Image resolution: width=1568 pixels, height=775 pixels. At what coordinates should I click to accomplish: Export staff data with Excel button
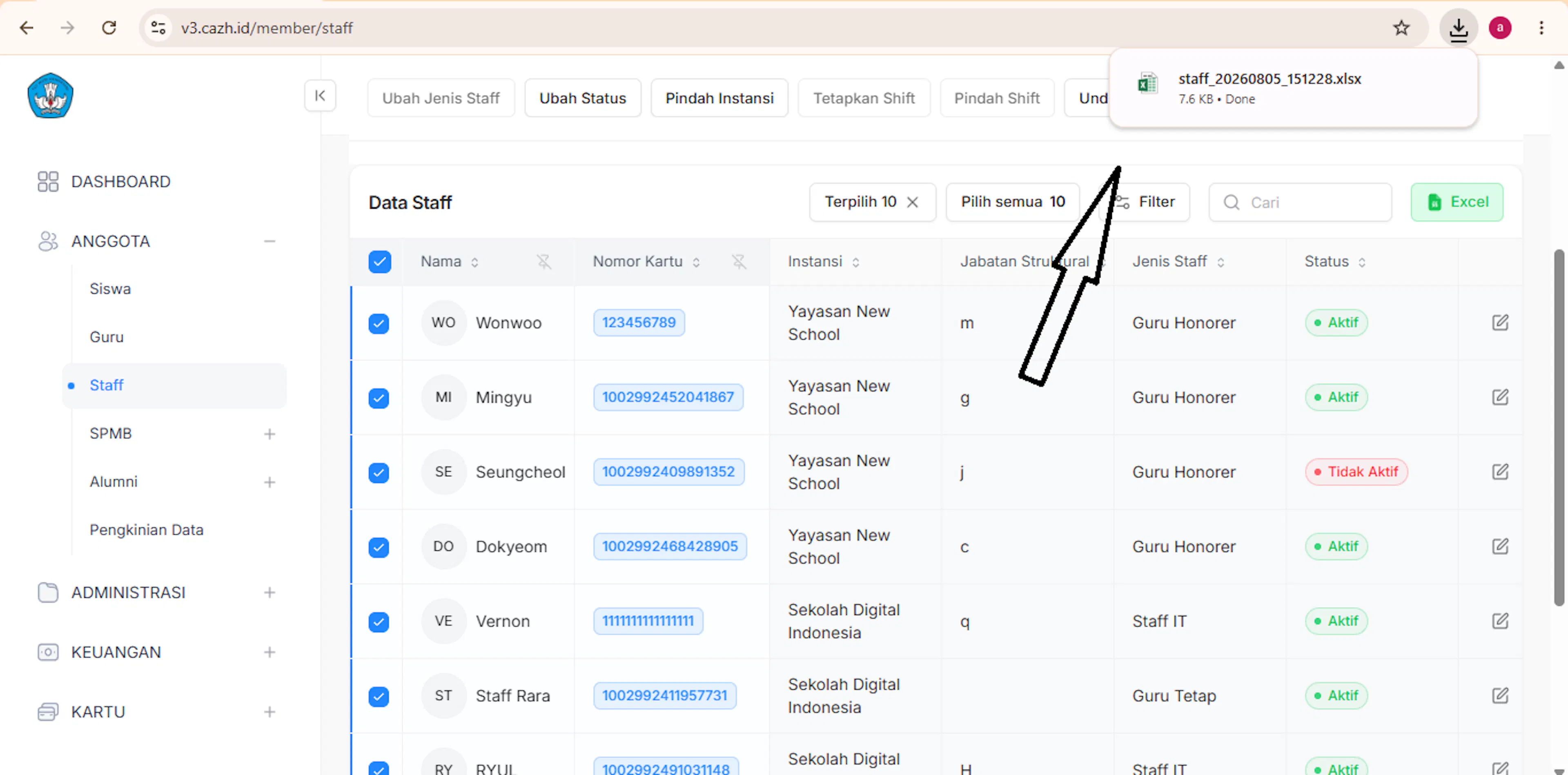1457,202
